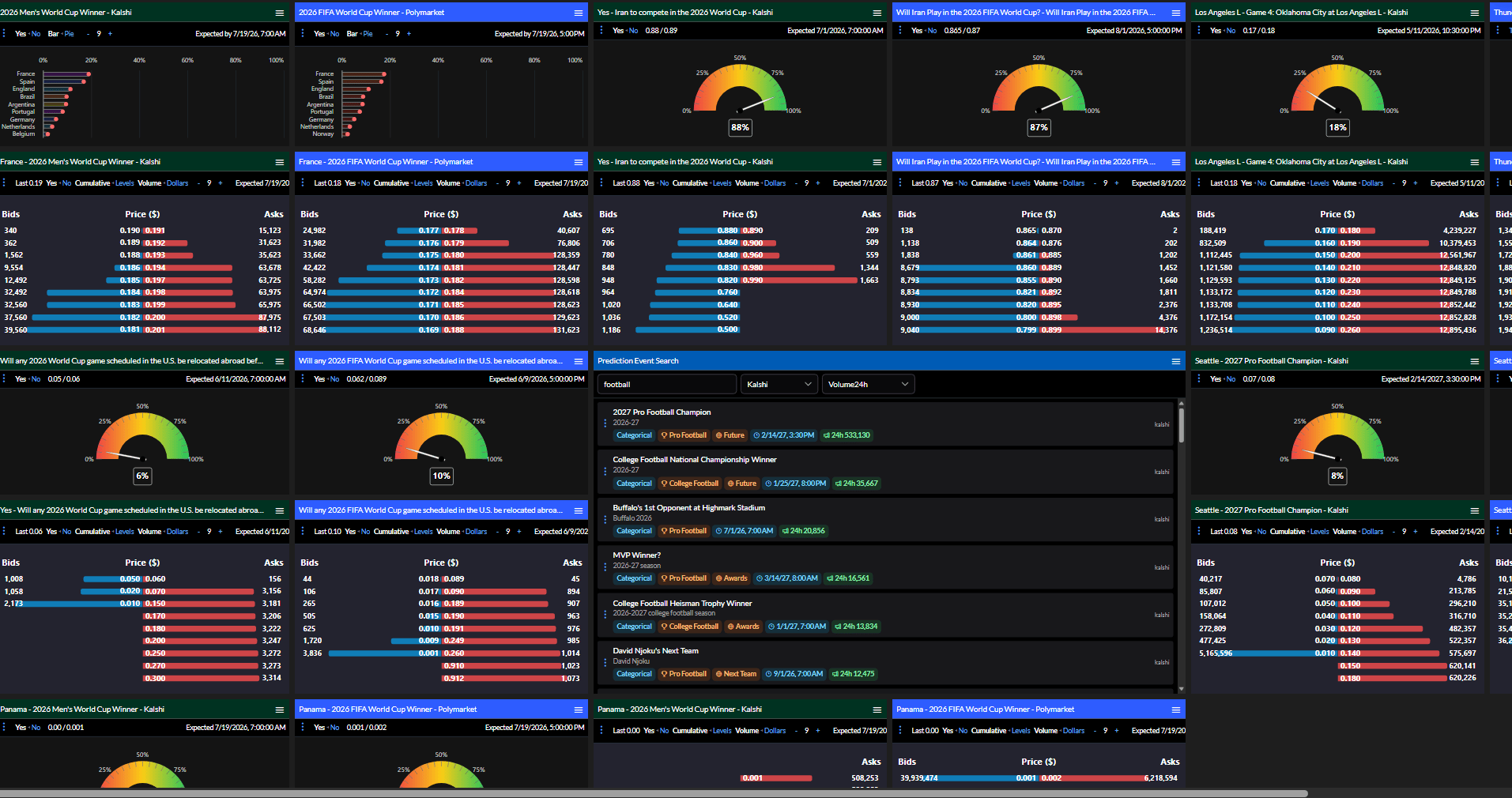Viewport: 1512px width, 798px height.
Task: Click 88% gauge in Iran to compete Kalshi panel
Action: 740,89
